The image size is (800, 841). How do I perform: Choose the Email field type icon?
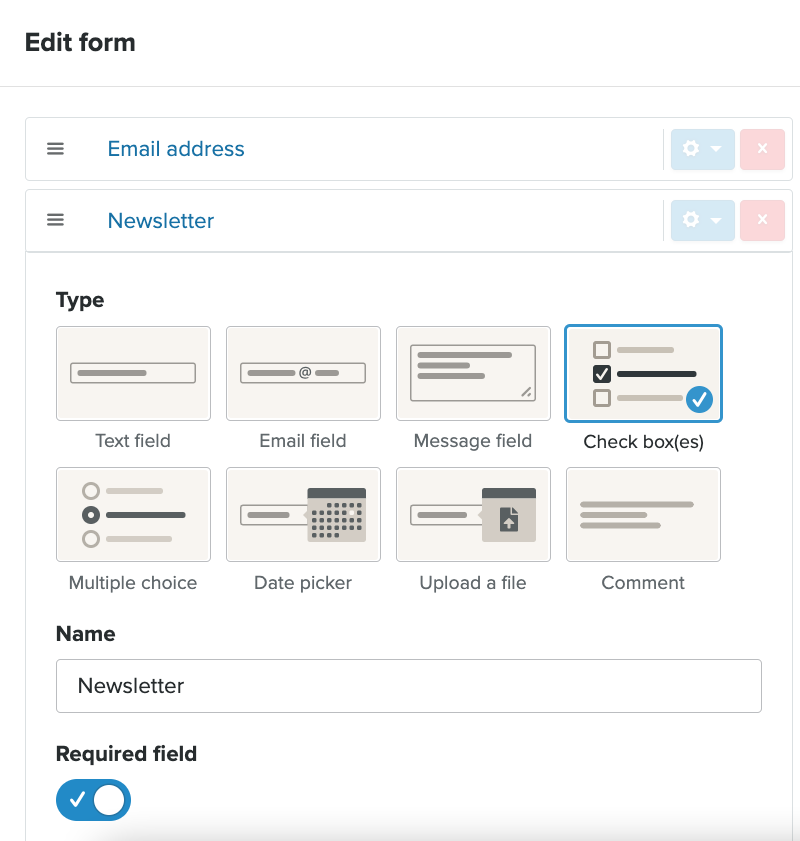[x=303, y=373]
